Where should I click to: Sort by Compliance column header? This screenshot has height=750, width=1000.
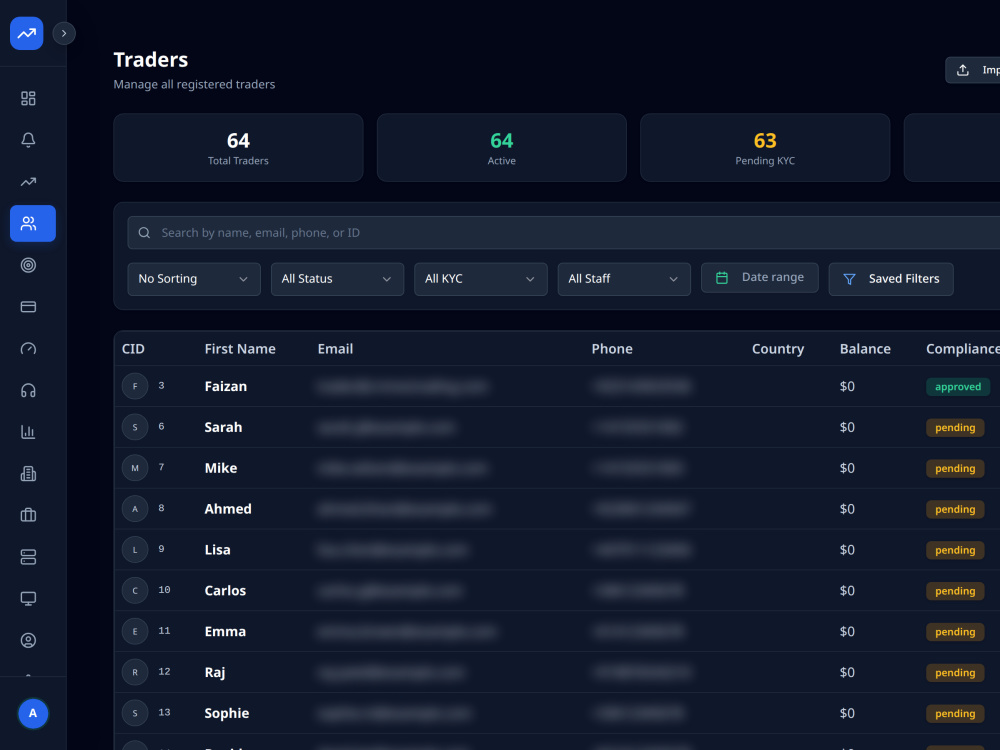(x=963, y=349)
